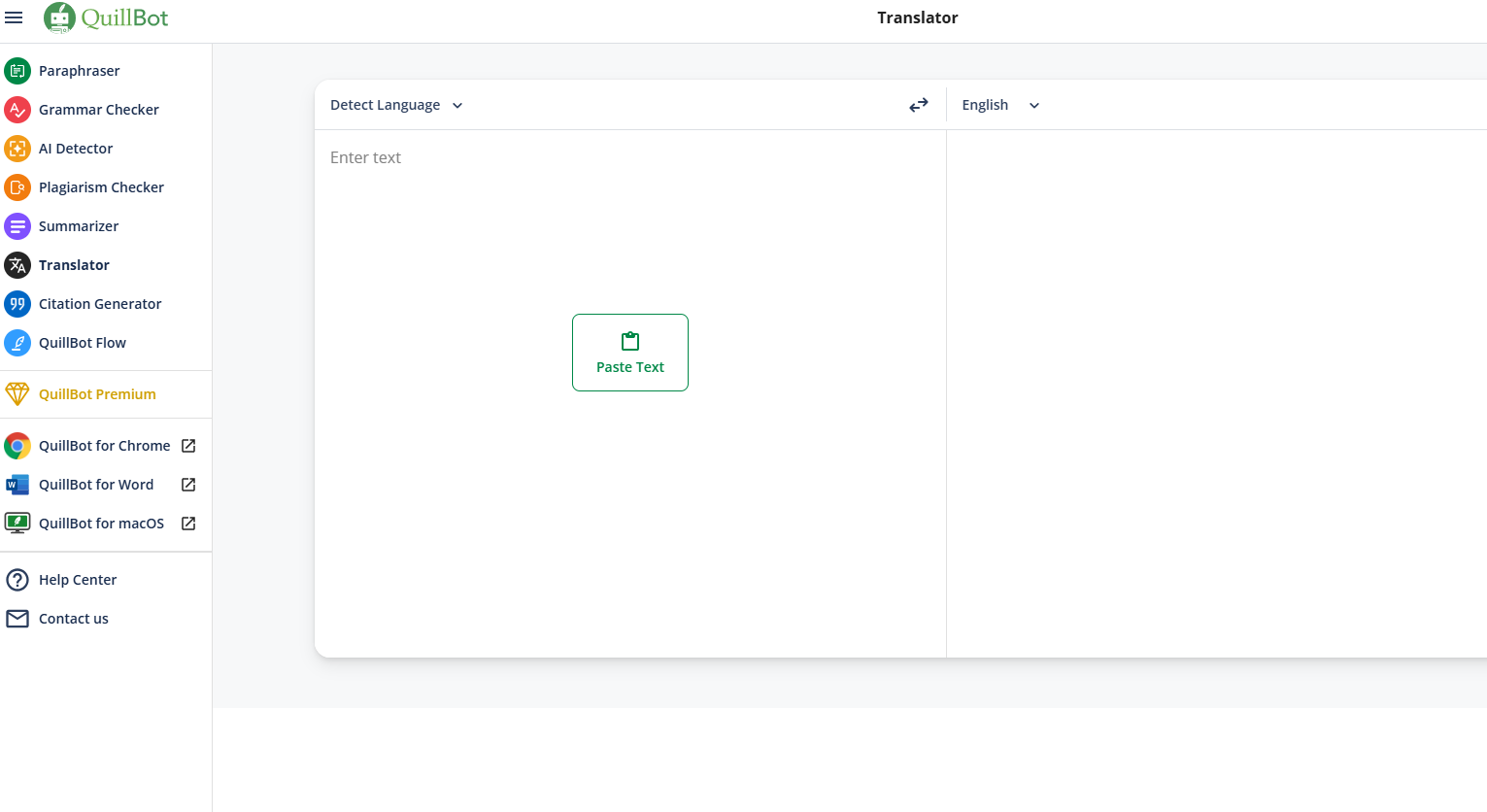Viewport: 1487px width, 812px height.
Task: Open the hamburger menu to collapse sidebar
Action: click(x=14, y=17)
